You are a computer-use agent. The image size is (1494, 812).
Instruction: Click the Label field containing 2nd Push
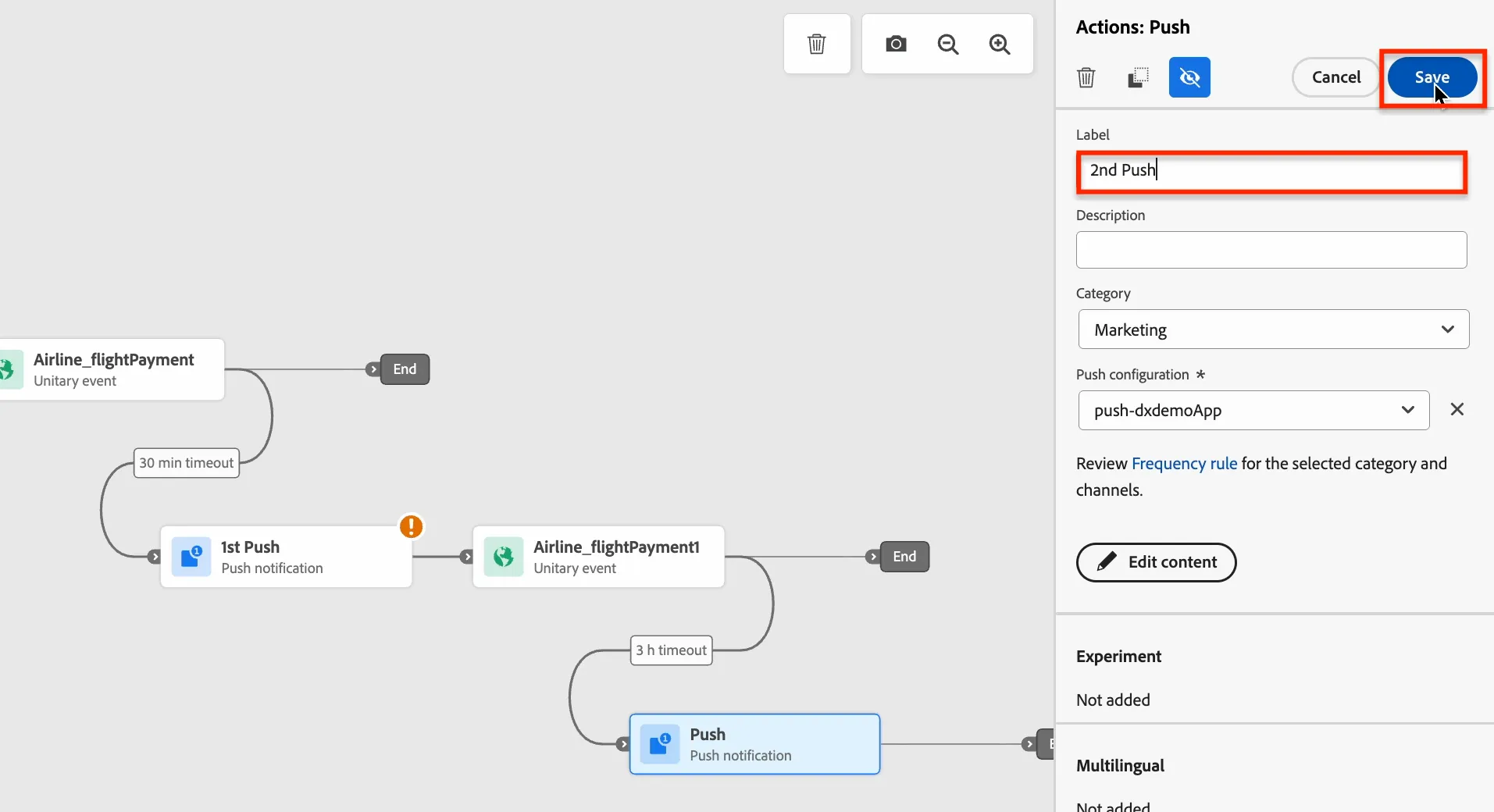[1271, 171]
